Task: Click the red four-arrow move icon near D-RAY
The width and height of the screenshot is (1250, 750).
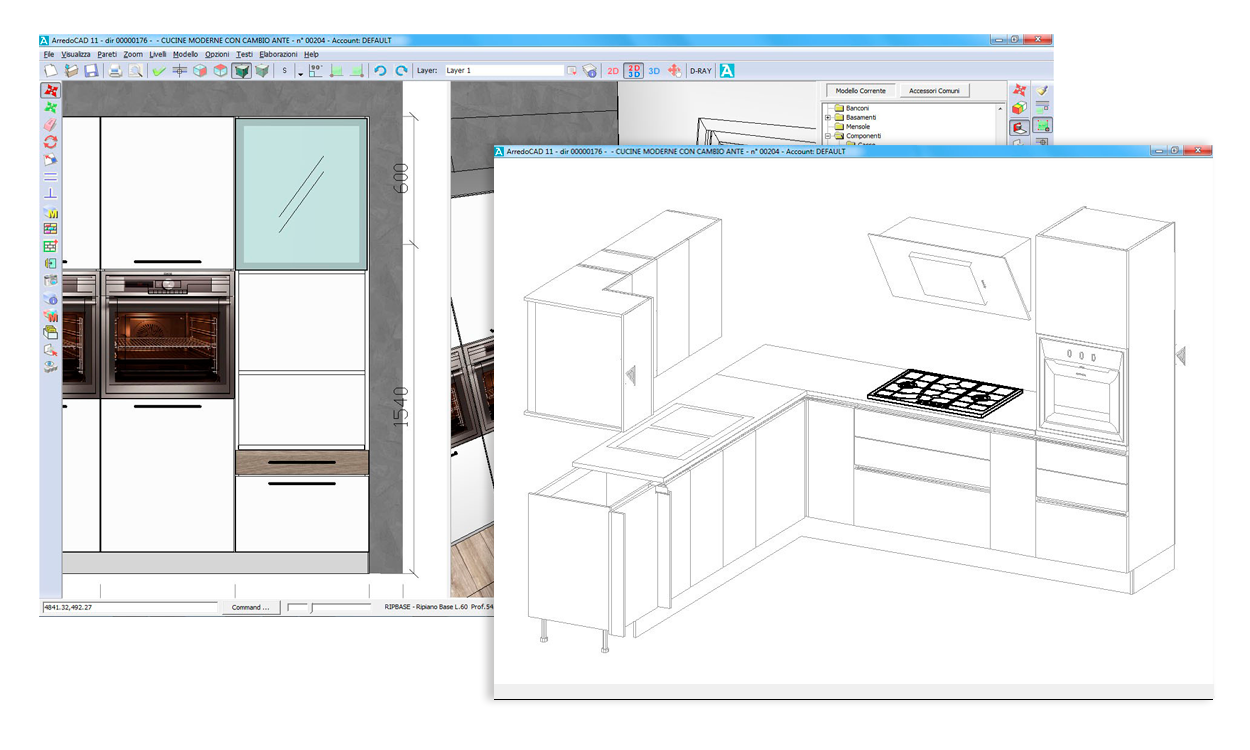Action: (674, 71)
